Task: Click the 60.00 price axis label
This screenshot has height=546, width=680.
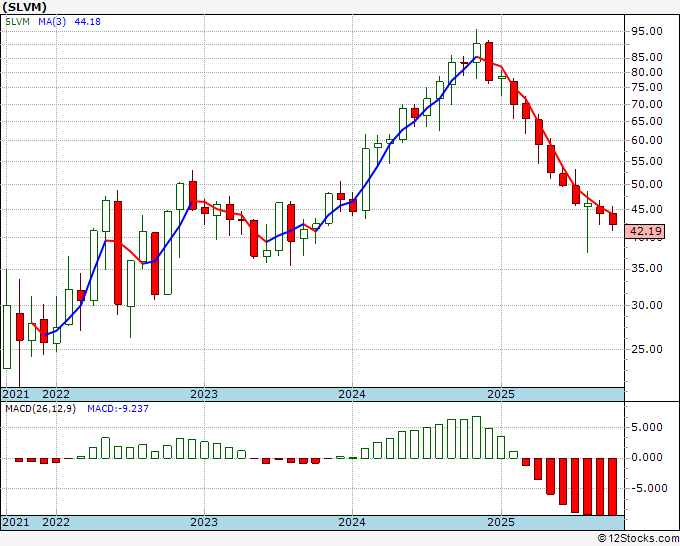Action: tap(647, 141)
